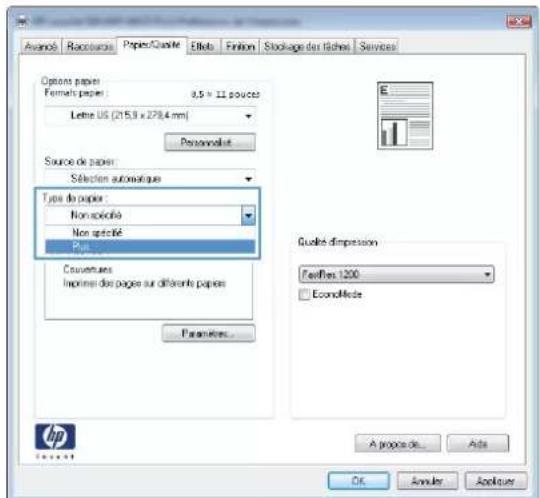The image size is (540, 498).
Task: Enable the EconoMode checkbox
Action: point(304,295)
